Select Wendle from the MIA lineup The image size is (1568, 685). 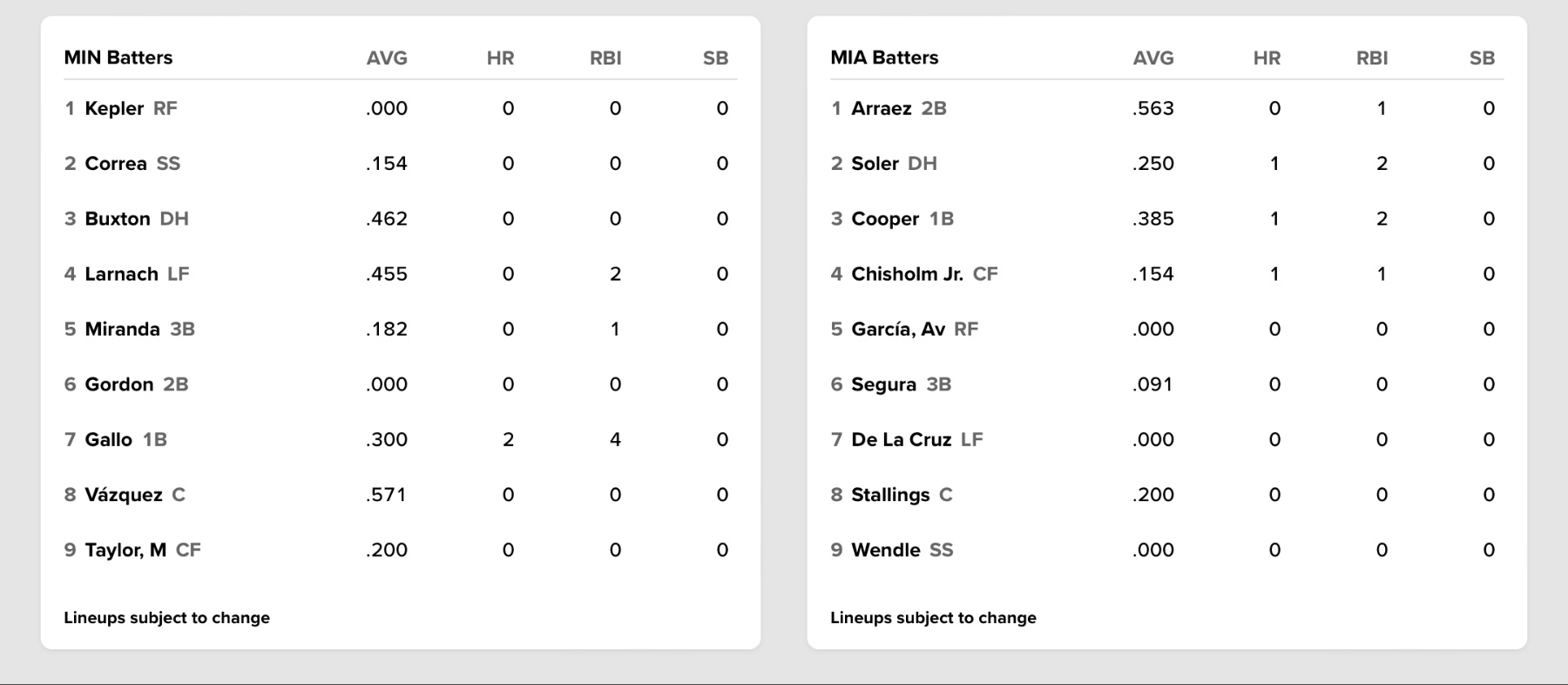(x=885, y=550)
